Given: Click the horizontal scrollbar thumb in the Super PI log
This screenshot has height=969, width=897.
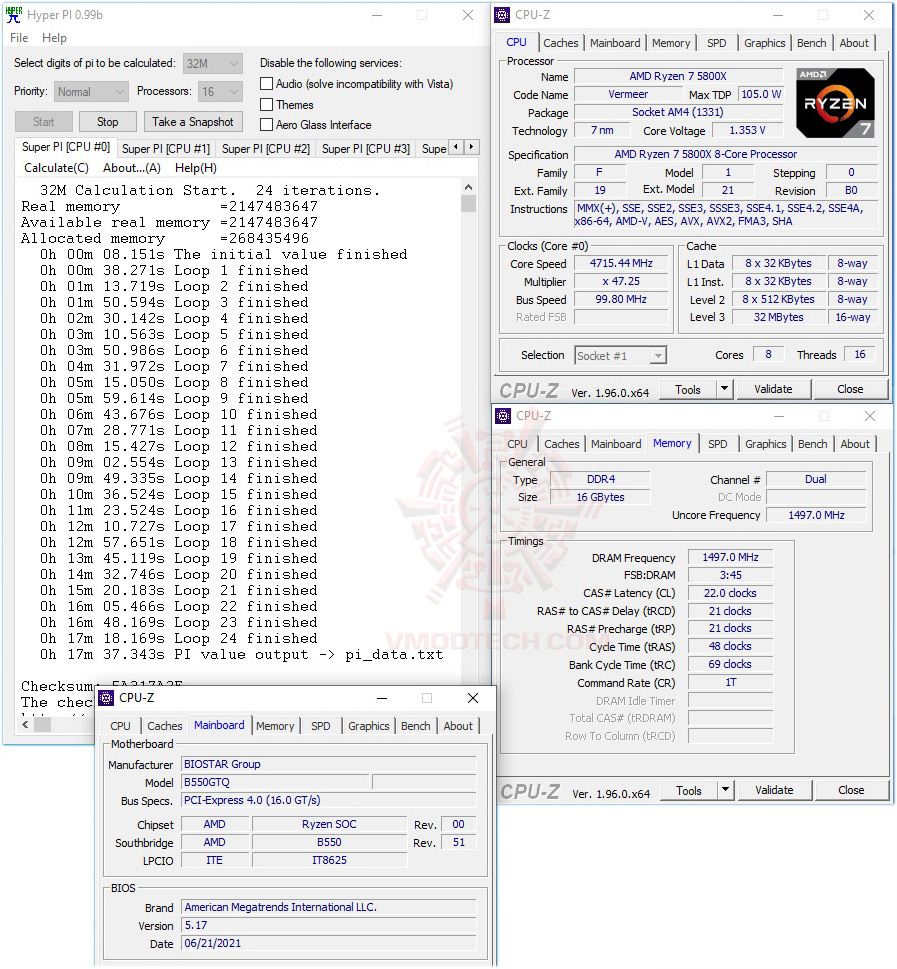Looking at the screenshot, I should [43, 724].
